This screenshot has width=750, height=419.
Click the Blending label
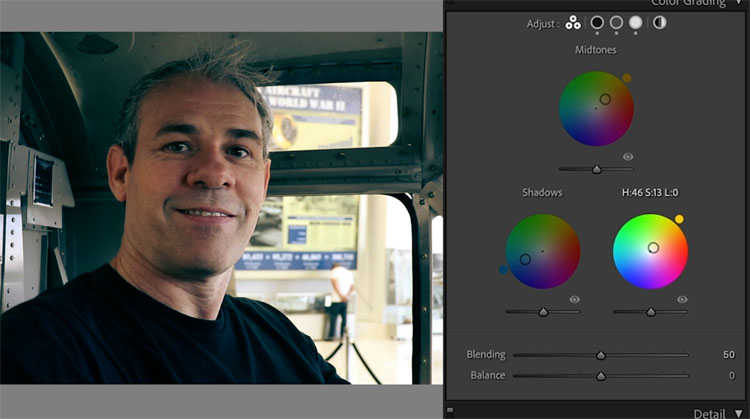point(486,355)
